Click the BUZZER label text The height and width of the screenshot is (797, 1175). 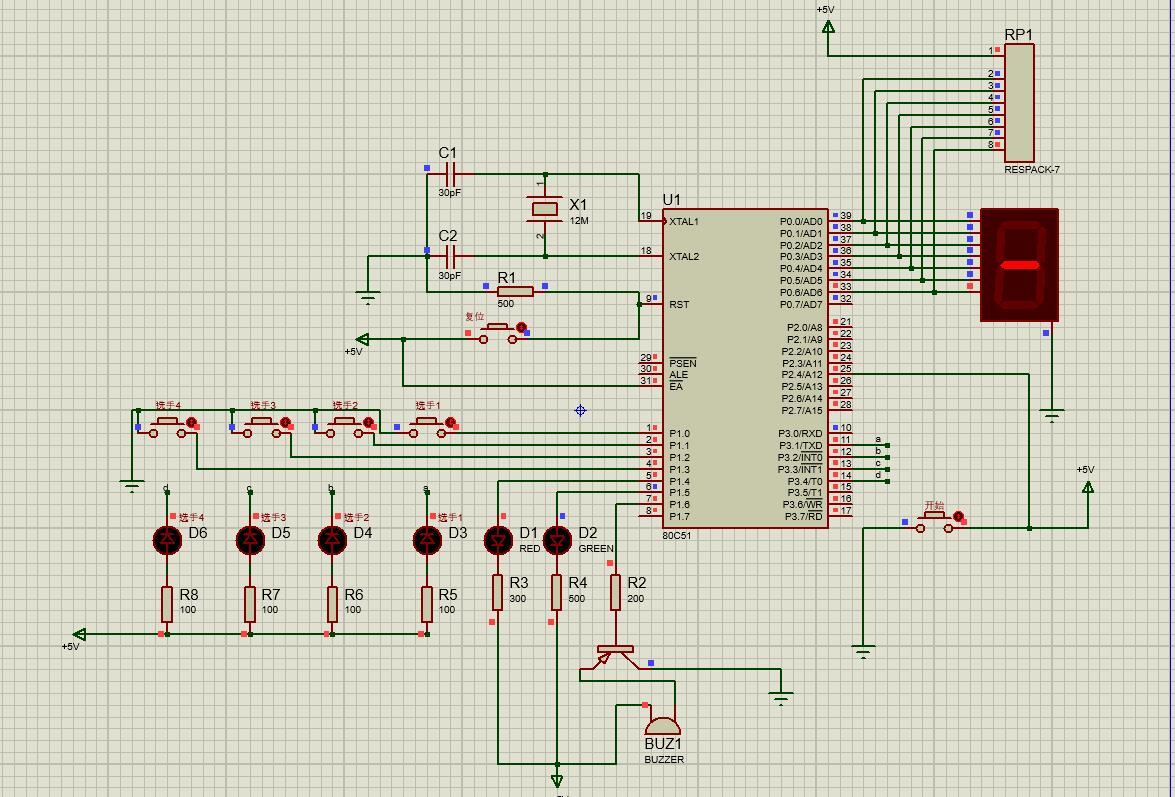pyautogui.click(x=664, y=760)
